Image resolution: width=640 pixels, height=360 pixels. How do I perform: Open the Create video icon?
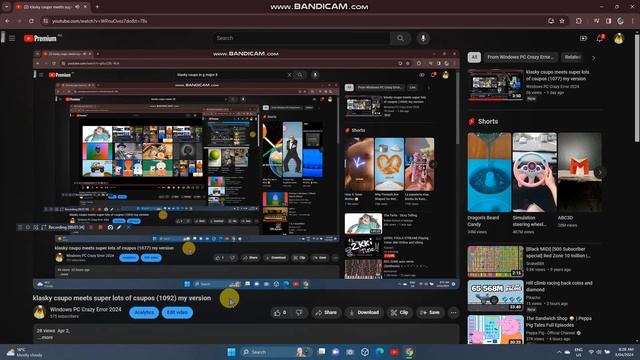pyautogui.click(x=583, y=38)
